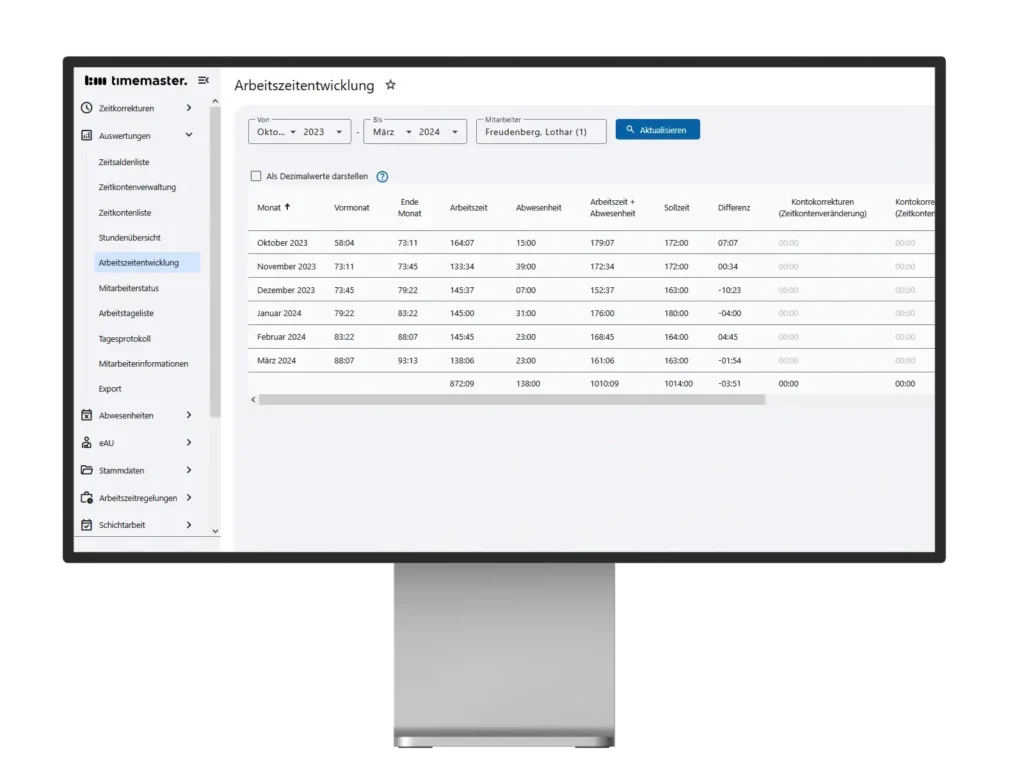
Task: Select Mitarbeiterstatus from the sidebar
Action: click(x=129, y=288)
